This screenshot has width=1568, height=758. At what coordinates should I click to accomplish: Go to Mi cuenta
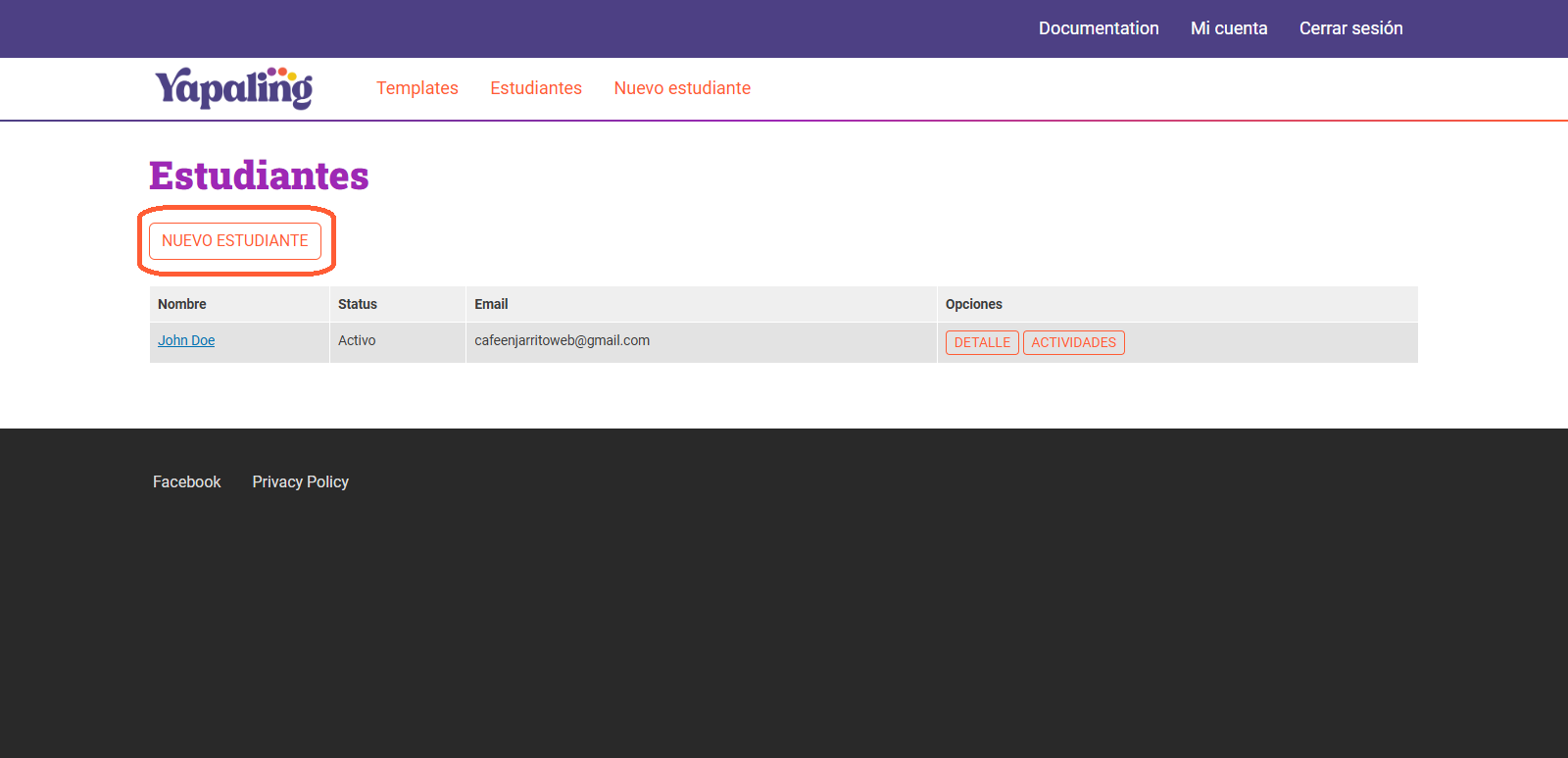(x=1229, y=28)
